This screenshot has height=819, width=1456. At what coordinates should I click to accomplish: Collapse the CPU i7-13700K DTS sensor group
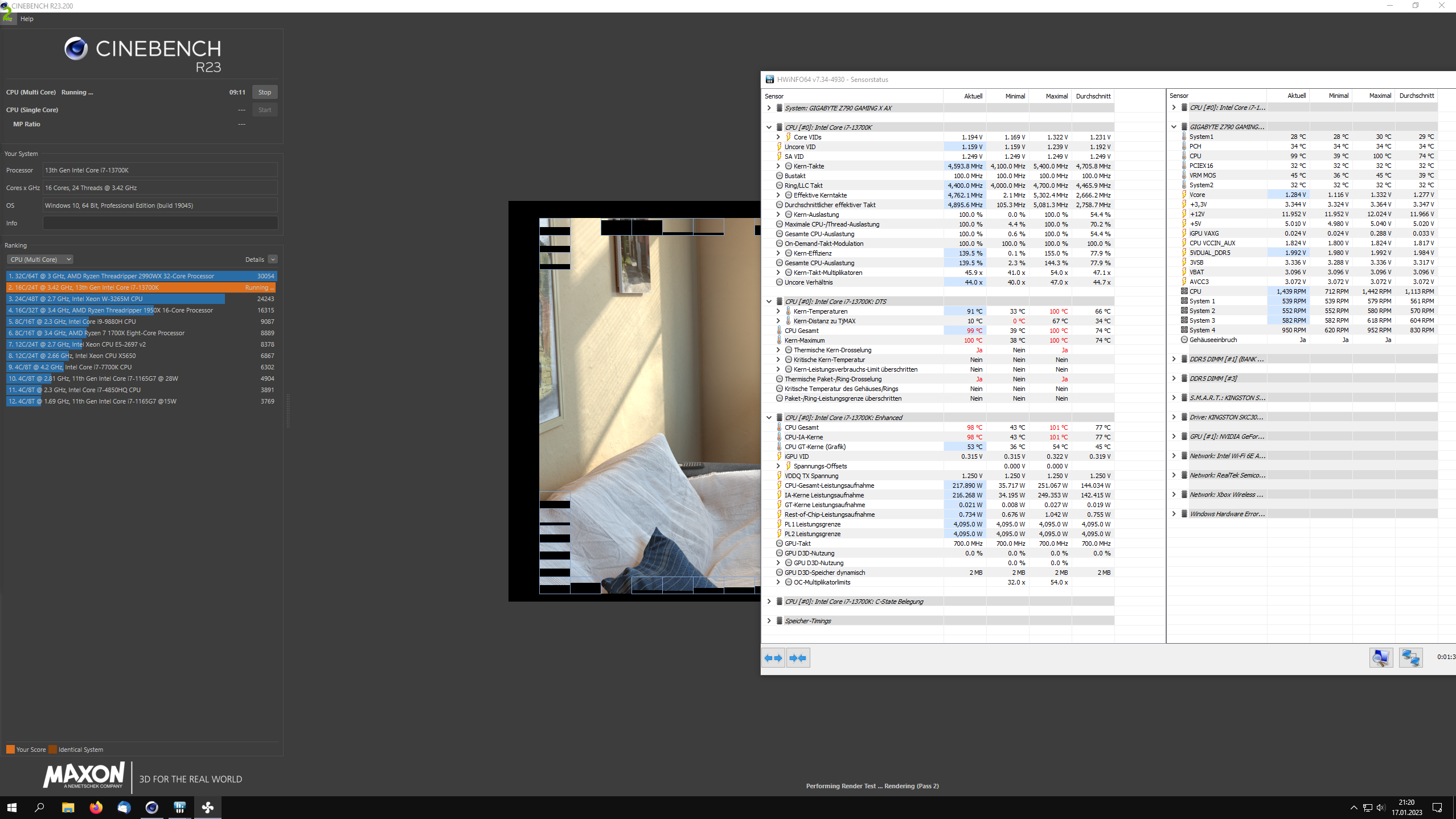769,302
